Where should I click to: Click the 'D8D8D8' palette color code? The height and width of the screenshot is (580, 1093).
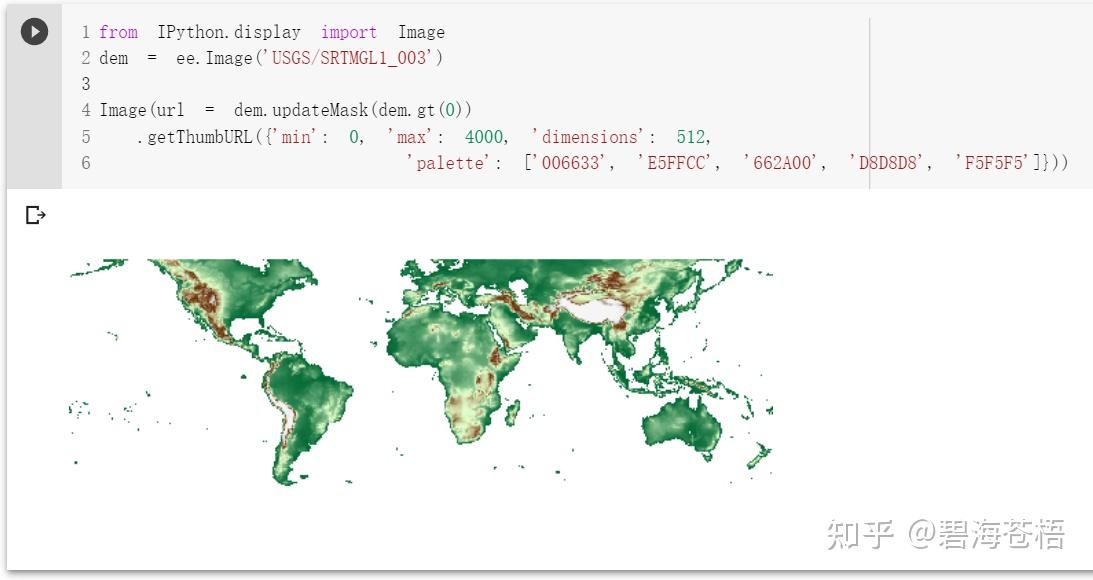click(x=887, y=163)
